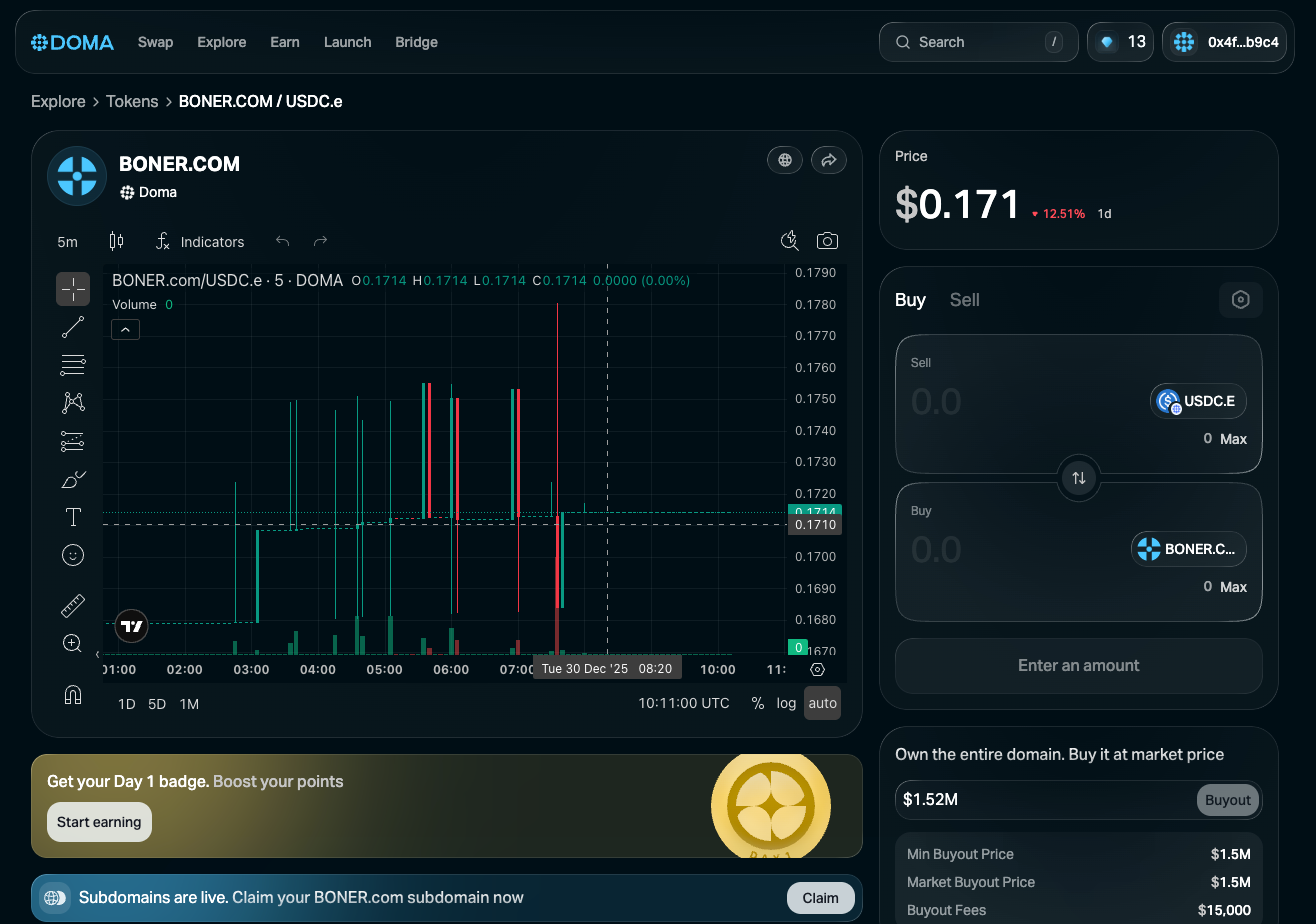Open swap settings hexagon icon
This screenshot has width=1316, height=924.
tap(1240, 300)
